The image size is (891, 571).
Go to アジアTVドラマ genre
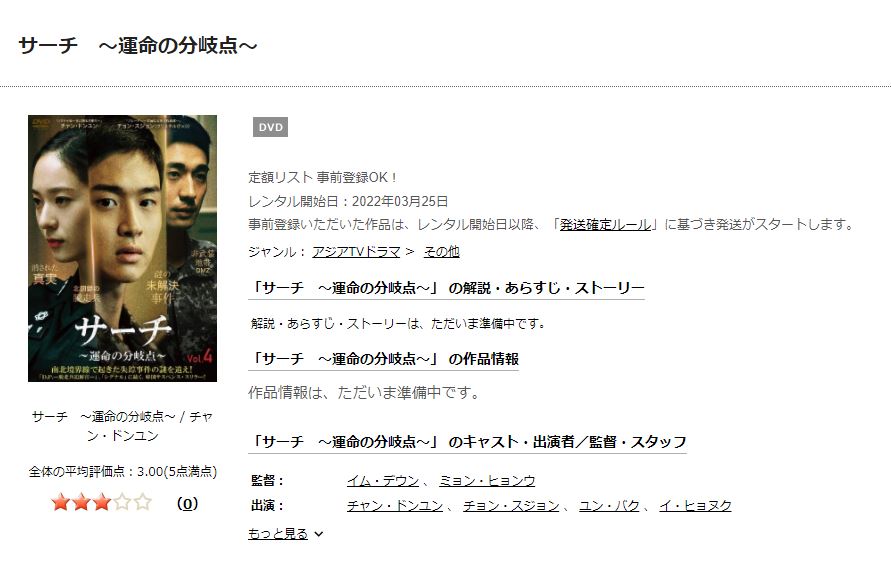(x=356, y=252)
